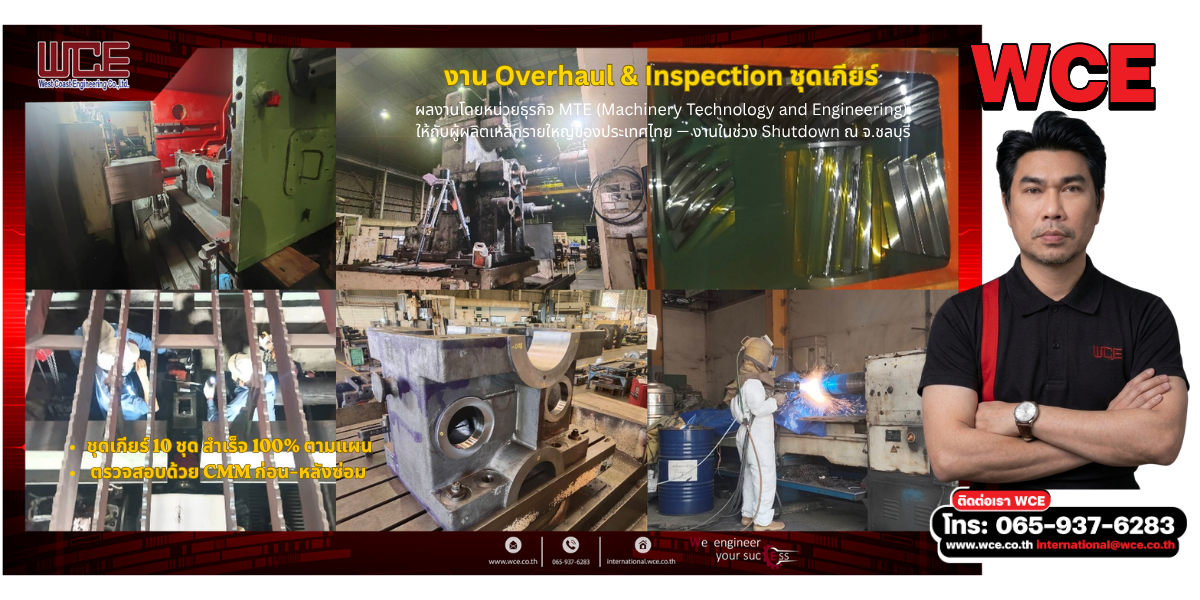Open the international@wce.co.th email link
The image size is (1200, 600).
coord(1105,545)
